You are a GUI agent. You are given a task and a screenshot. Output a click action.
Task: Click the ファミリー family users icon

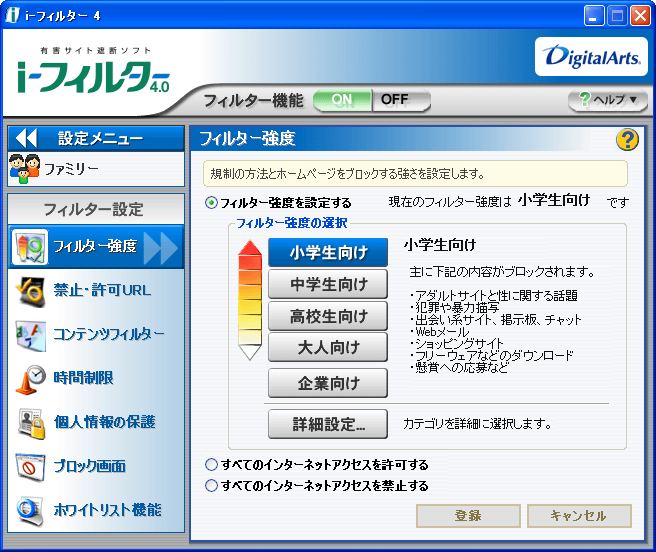pyautogui.click(x=24, y=169)
